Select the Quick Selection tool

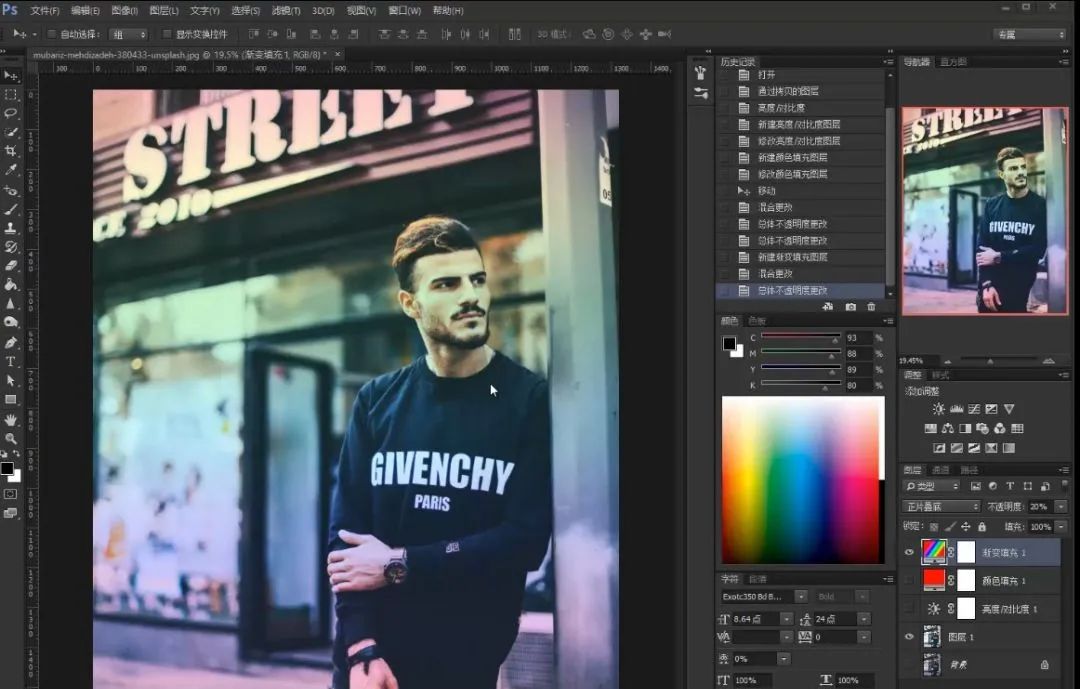pyautogui.click(x=11, y=132)
